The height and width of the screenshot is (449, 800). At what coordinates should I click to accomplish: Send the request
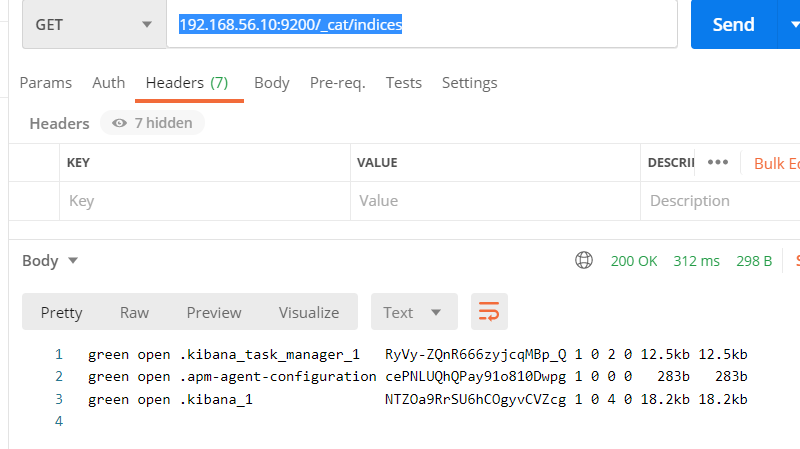pyautogui.click(x=733, y=24)
